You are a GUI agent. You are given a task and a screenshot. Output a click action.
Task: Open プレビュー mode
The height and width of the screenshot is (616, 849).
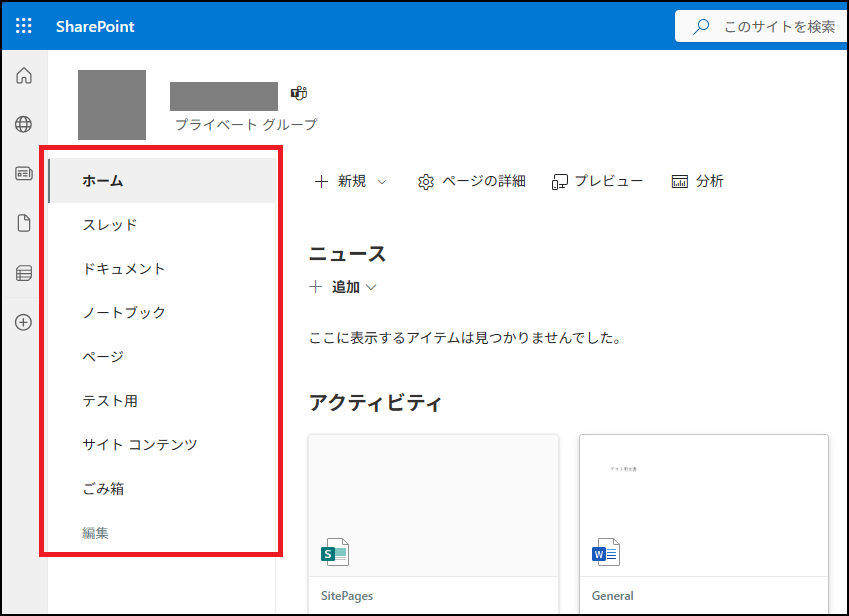pos(597,181)
